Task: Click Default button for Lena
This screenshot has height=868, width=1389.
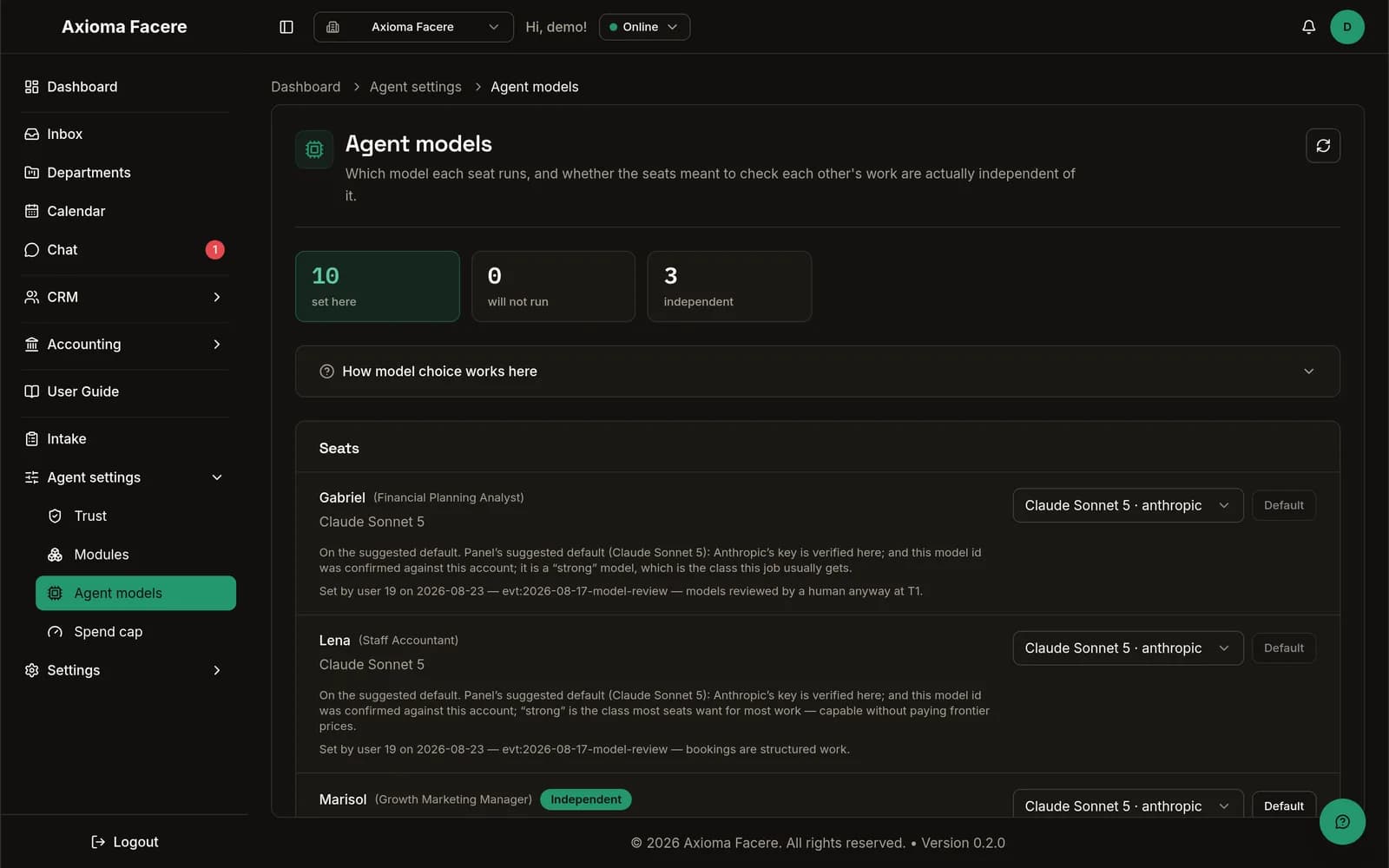Action: click(x=1283, y=648)
